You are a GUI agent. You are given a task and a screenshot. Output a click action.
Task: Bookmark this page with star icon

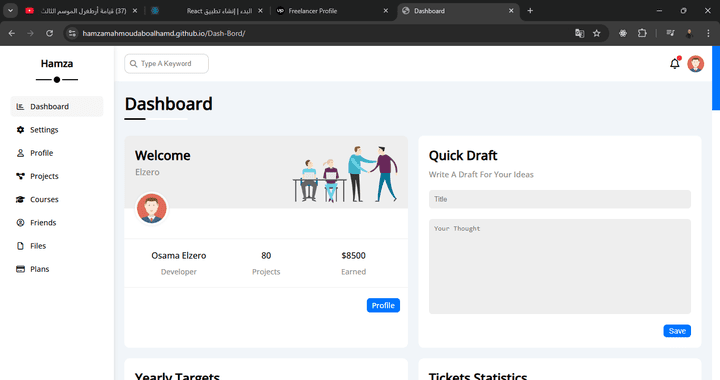pyautogui.click(x=596, y=33)
